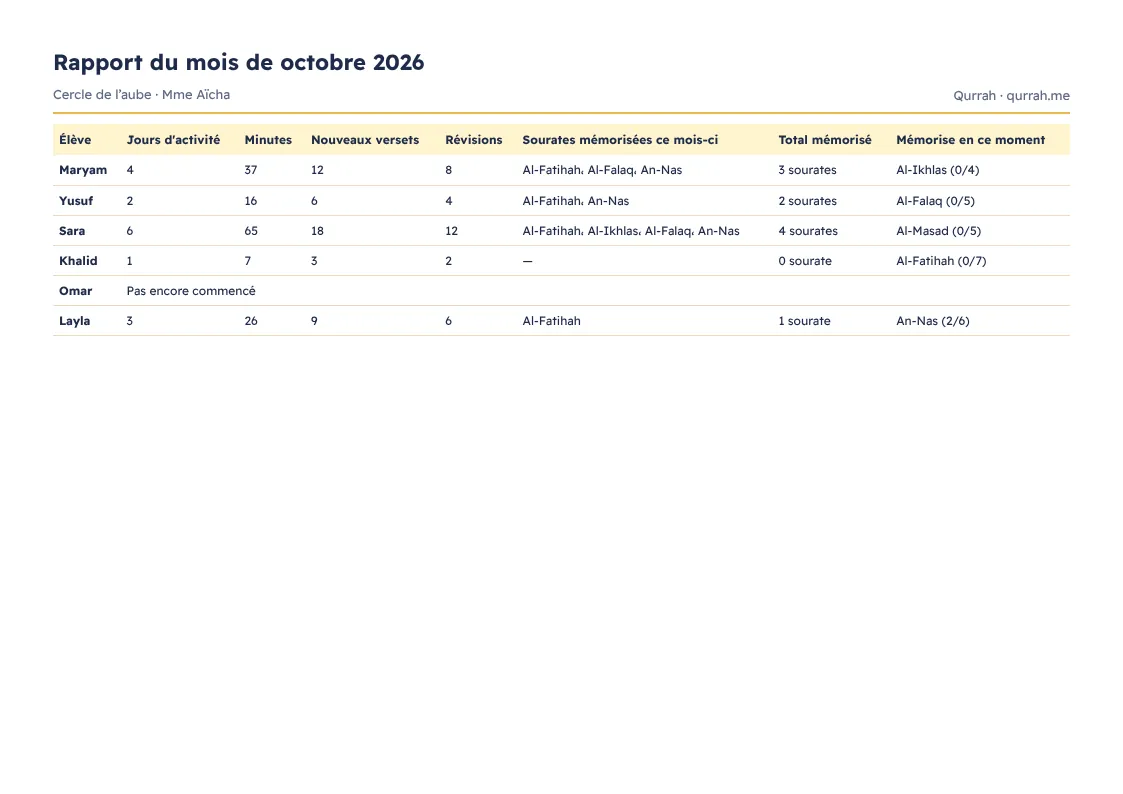
Task: Click the 'Qurrah · qurrah.me' text
Action: (x=1011, y=95)
